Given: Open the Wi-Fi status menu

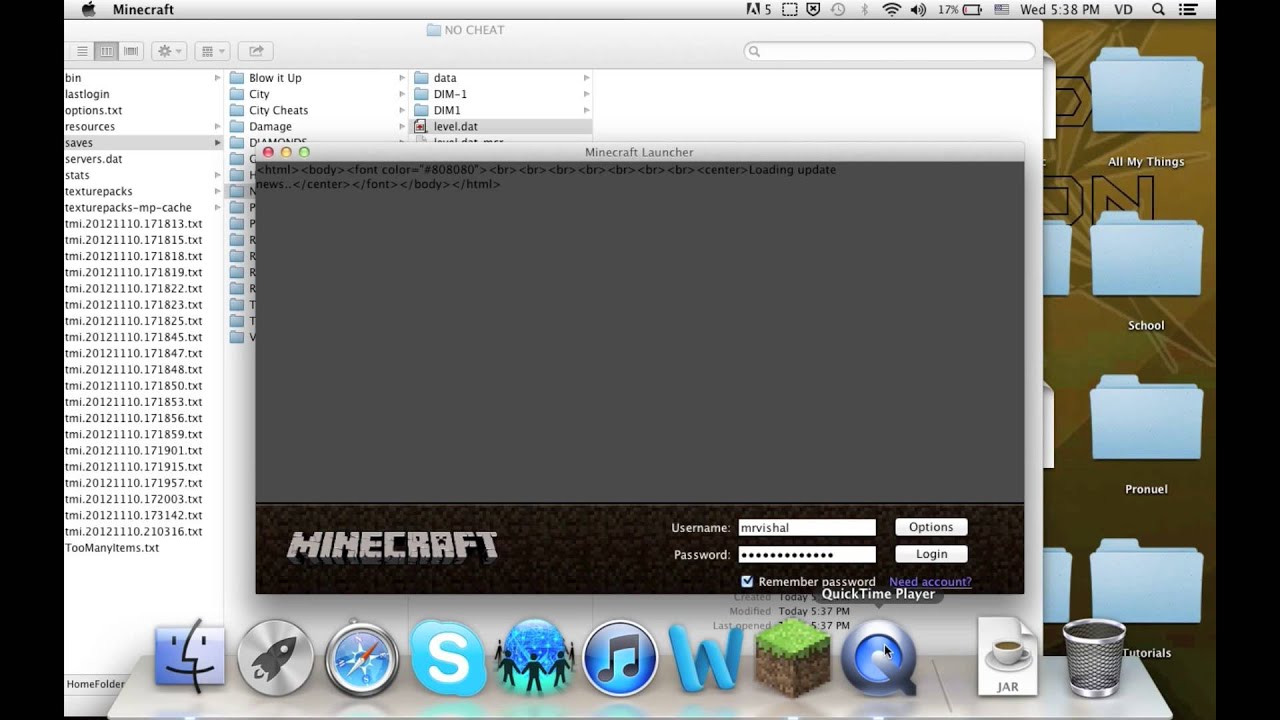Looking at the screenshot, I should point(891,9).
